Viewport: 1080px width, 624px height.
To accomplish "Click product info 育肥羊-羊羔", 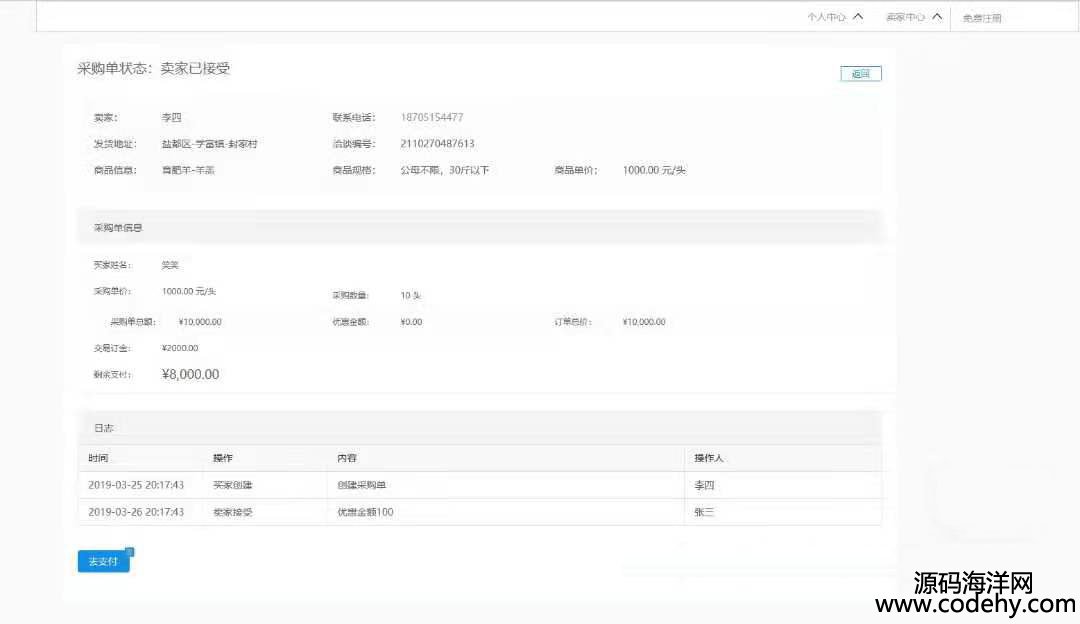I will (188, 170).
